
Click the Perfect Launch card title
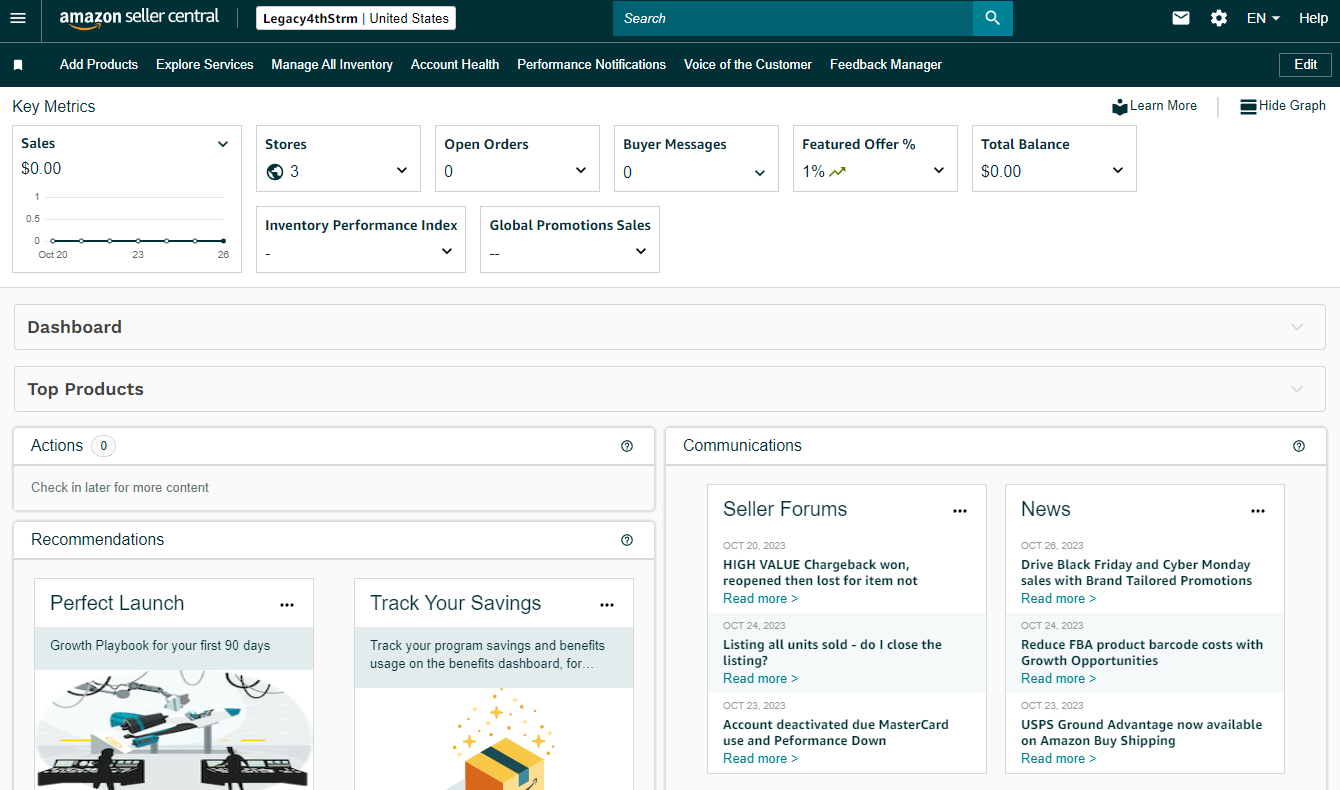pyautogui.click(x=117, y=604)
